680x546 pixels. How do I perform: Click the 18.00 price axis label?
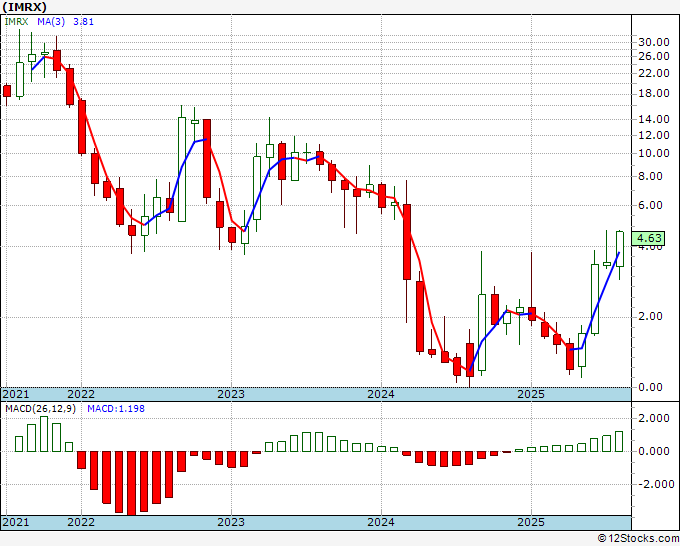coord(654,93)
